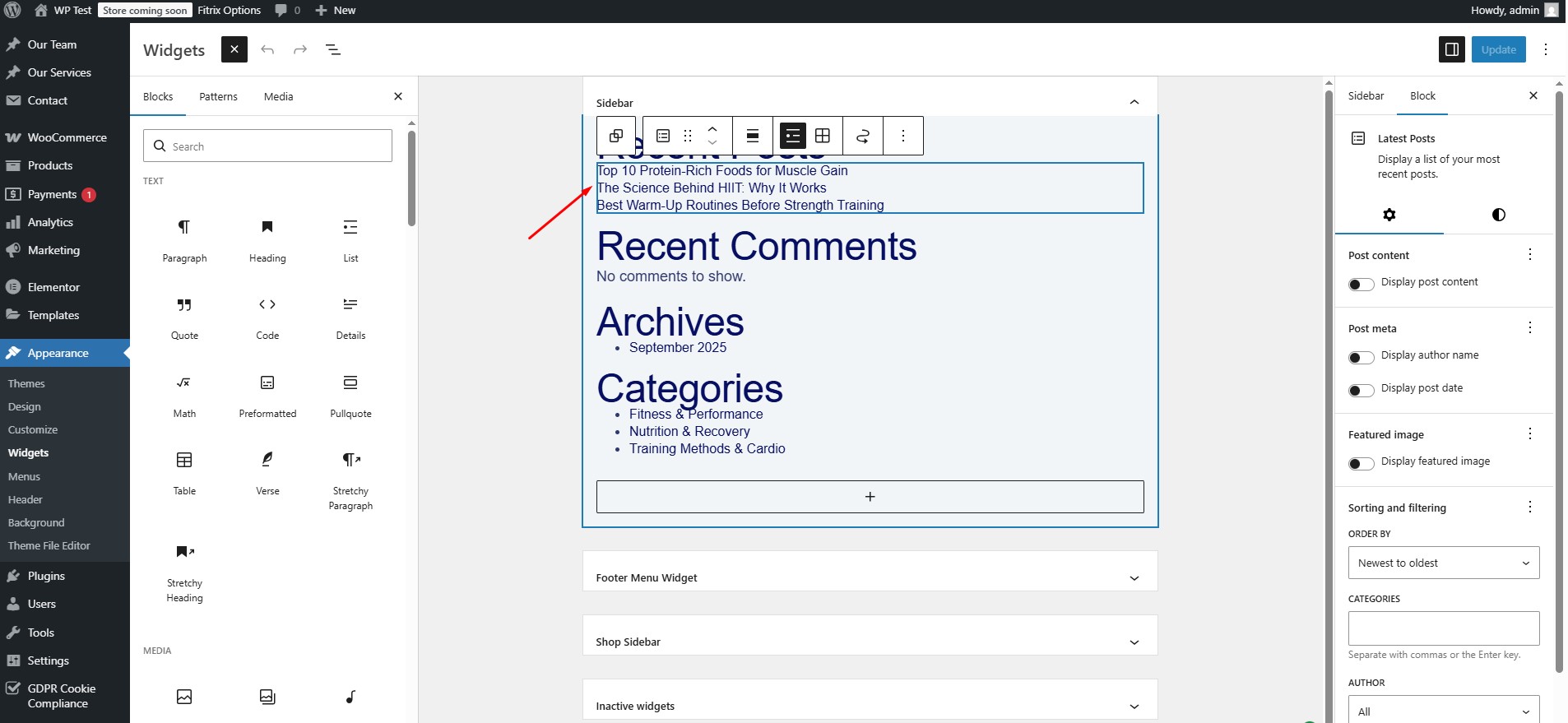
Task: Open the Order By dropdown
Action: point(1443,563)
